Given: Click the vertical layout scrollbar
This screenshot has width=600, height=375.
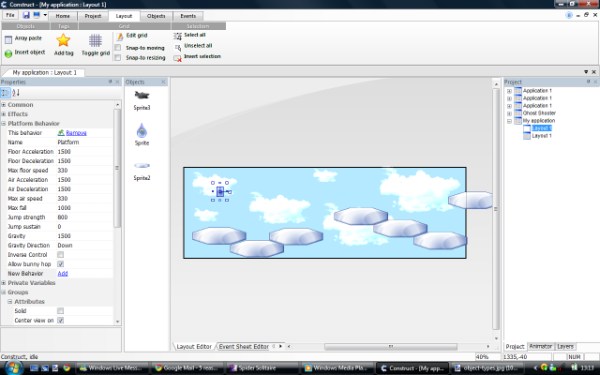Looking at the screenshot, I should coord(496,209).
